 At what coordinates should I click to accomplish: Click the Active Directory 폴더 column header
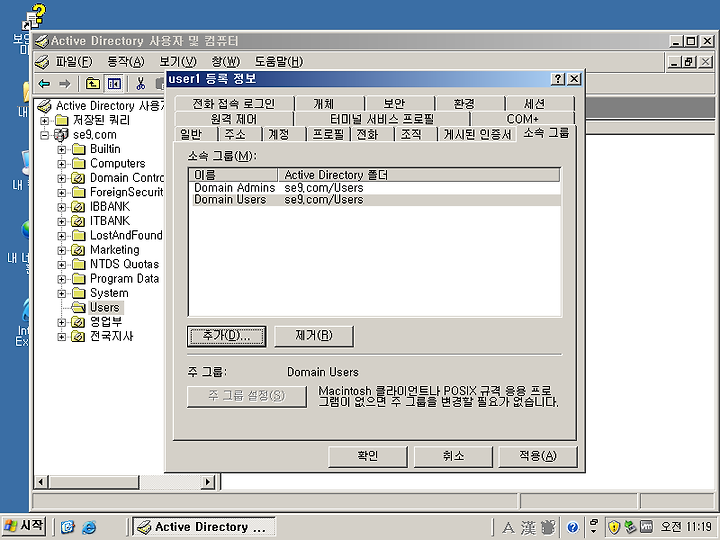coord(419,175)
